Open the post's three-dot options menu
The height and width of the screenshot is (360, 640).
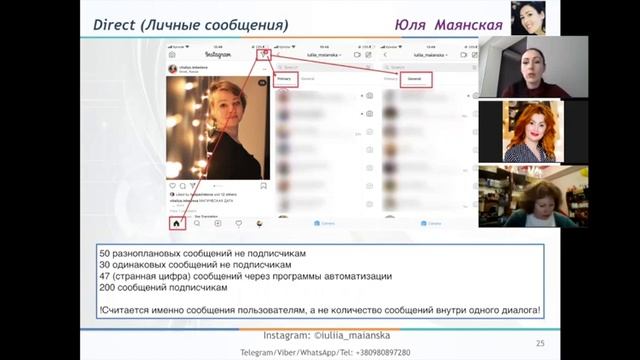click(x=264, y=69)
